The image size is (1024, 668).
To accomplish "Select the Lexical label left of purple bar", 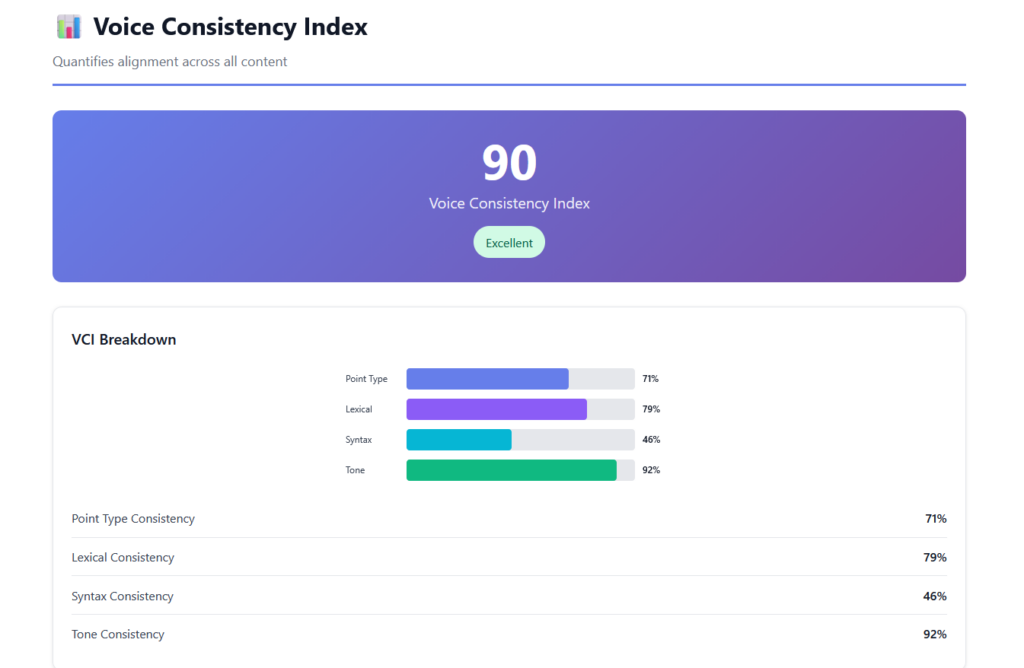I will (x=359, y=409).
